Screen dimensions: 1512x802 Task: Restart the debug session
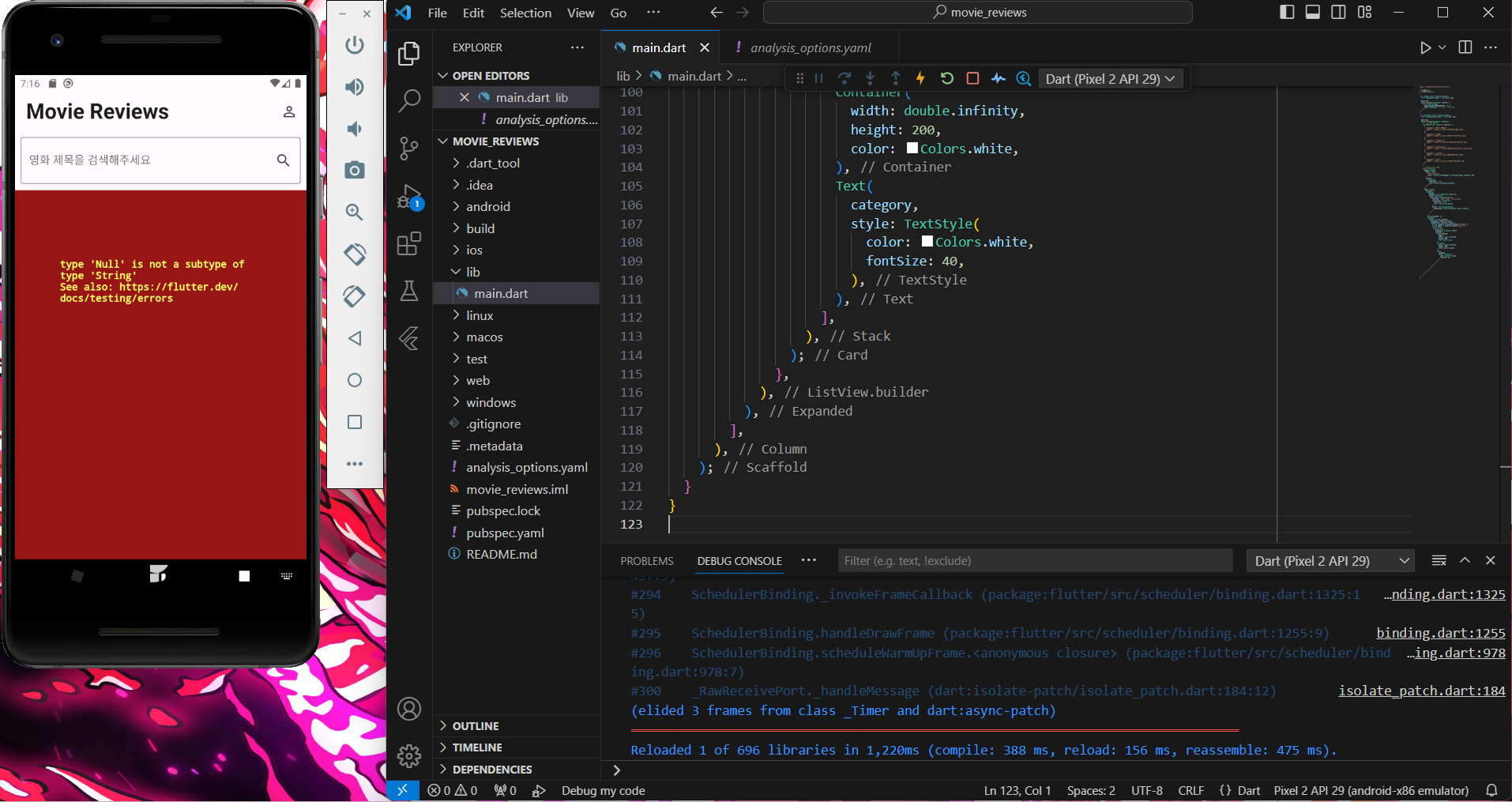946,78
